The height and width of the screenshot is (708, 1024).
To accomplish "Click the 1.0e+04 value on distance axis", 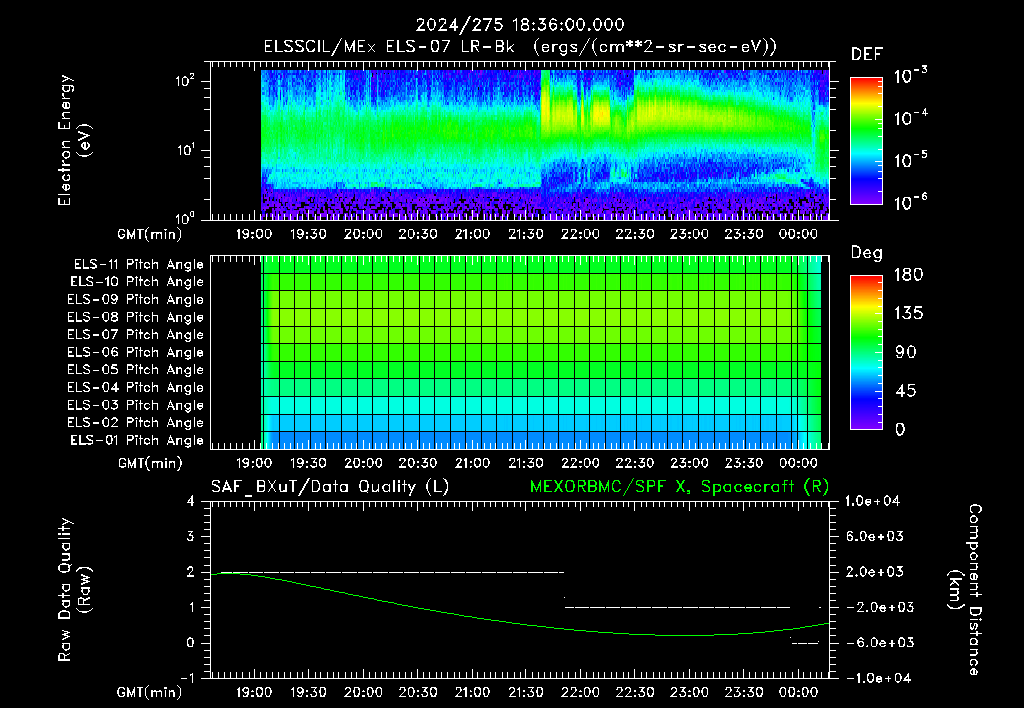I will pyautogui.click(x=872, y=501).
